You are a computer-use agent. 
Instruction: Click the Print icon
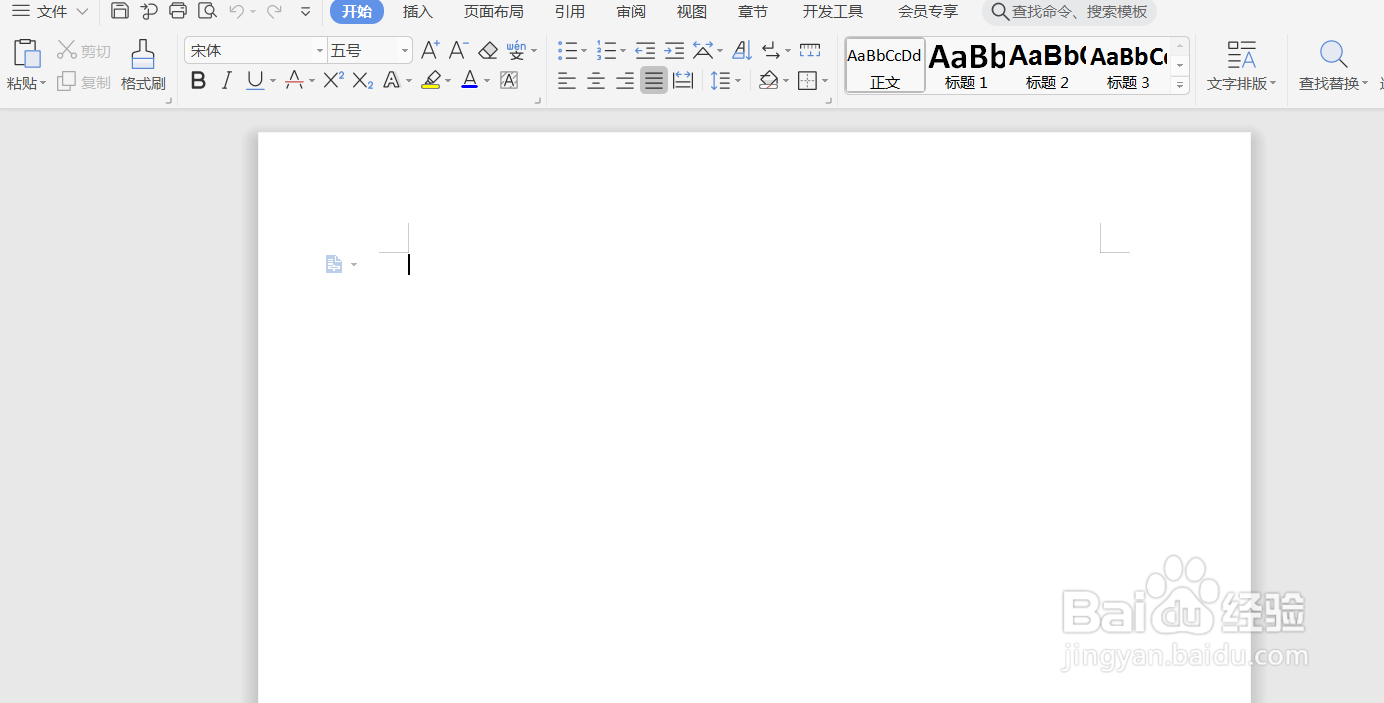178,11
